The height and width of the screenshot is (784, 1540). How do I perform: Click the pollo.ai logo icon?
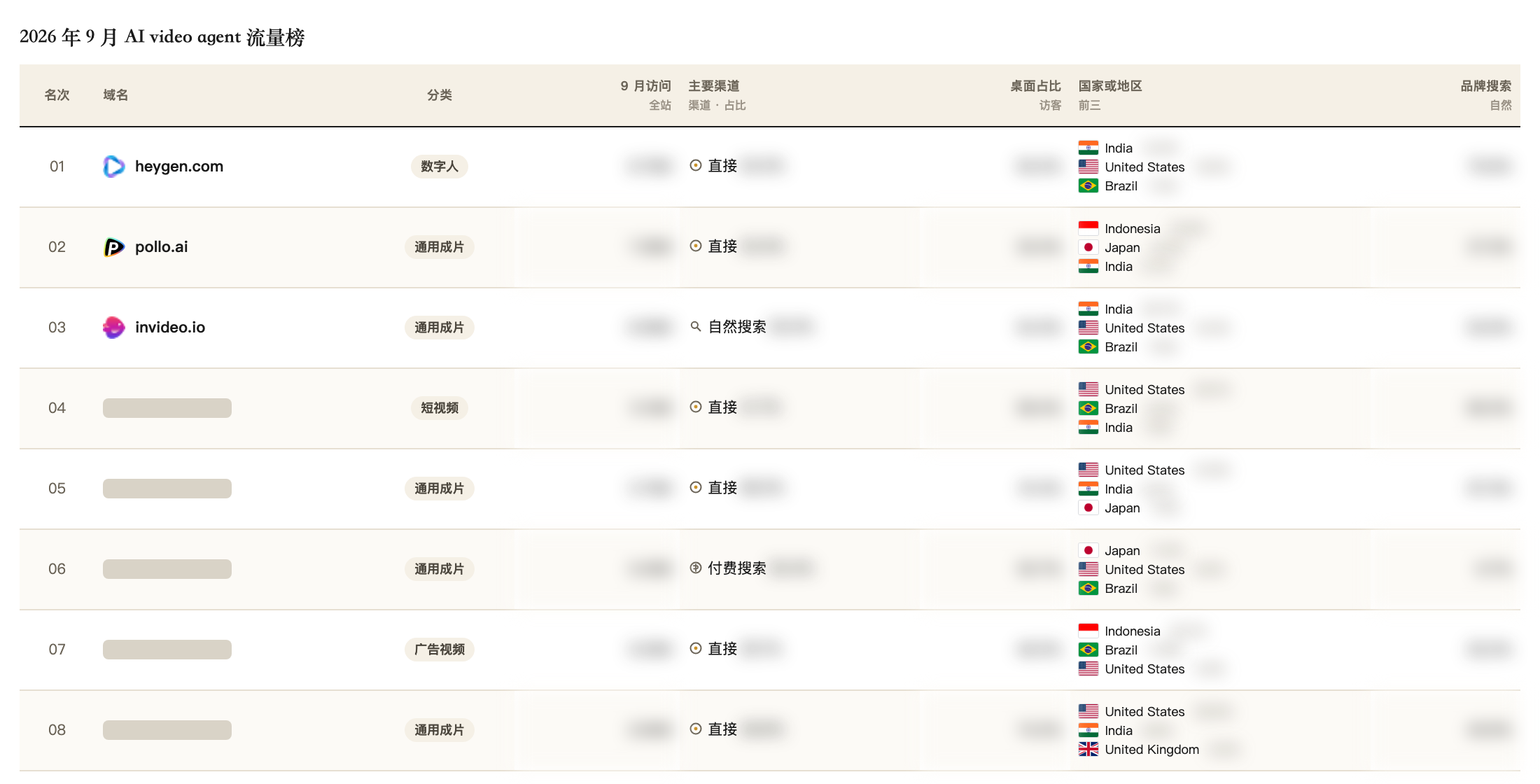pos(114,247)
